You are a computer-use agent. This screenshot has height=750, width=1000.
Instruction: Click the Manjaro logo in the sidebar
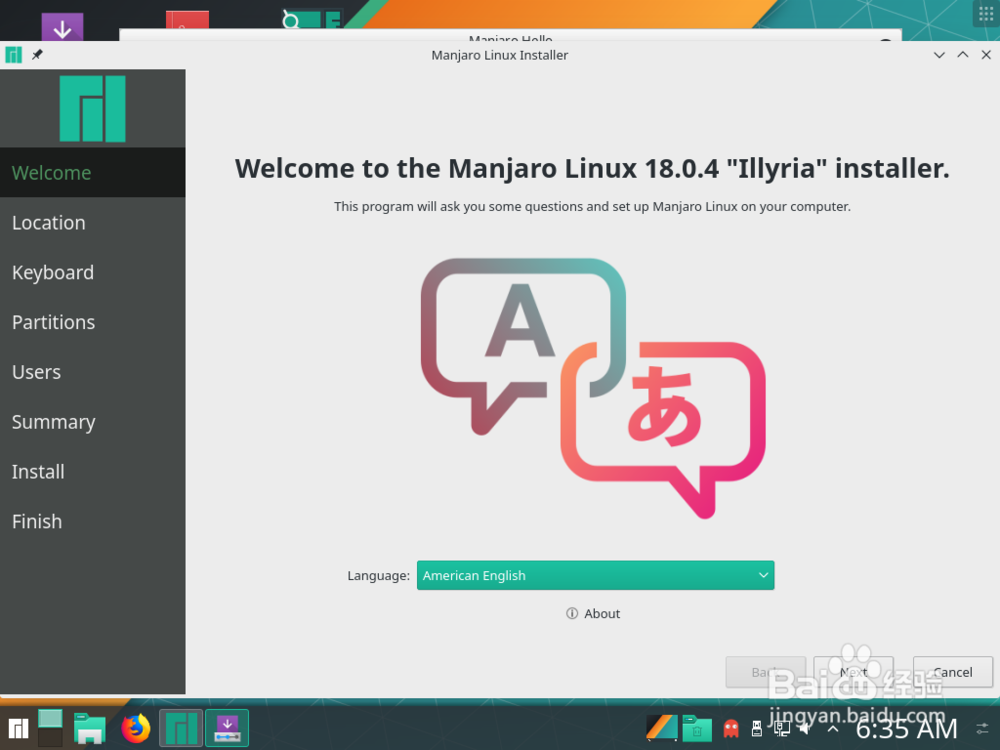click(92, 108)
